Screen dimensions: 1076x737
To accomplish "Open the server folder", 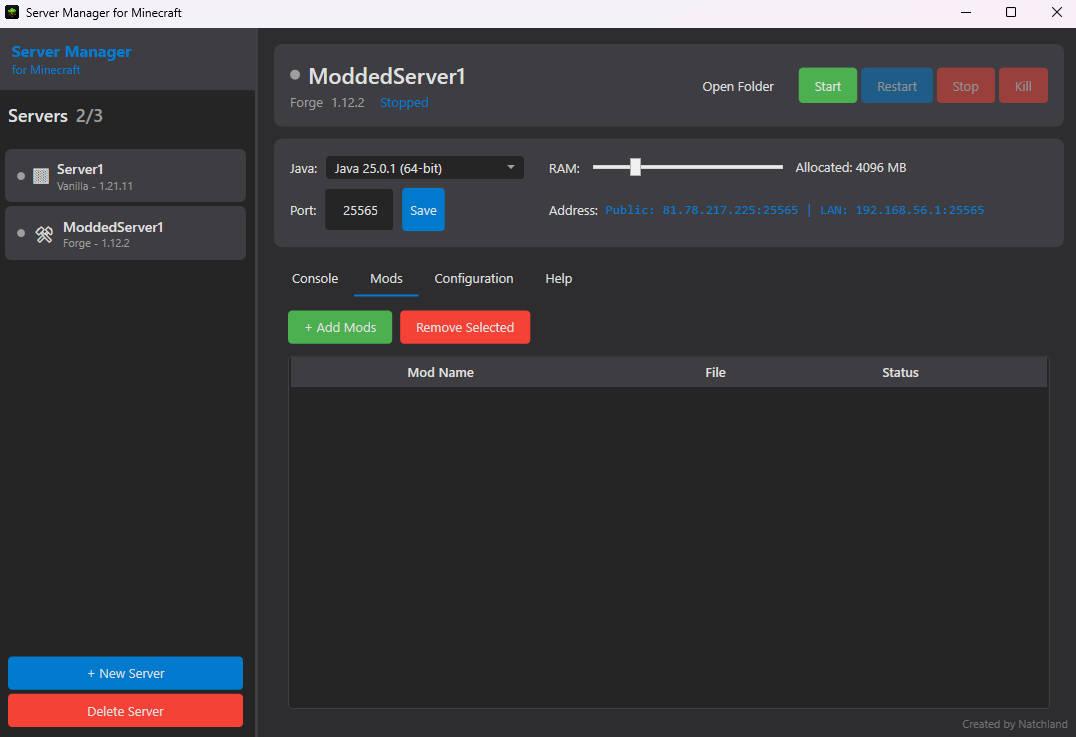I will coord(738,86).
